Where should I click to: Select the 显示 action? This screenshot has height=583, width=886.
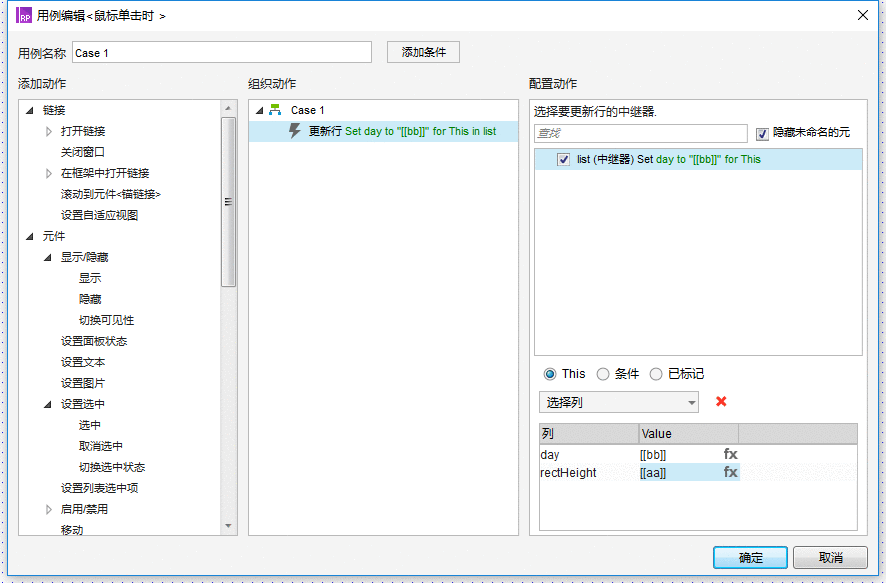tap(90, 278)
